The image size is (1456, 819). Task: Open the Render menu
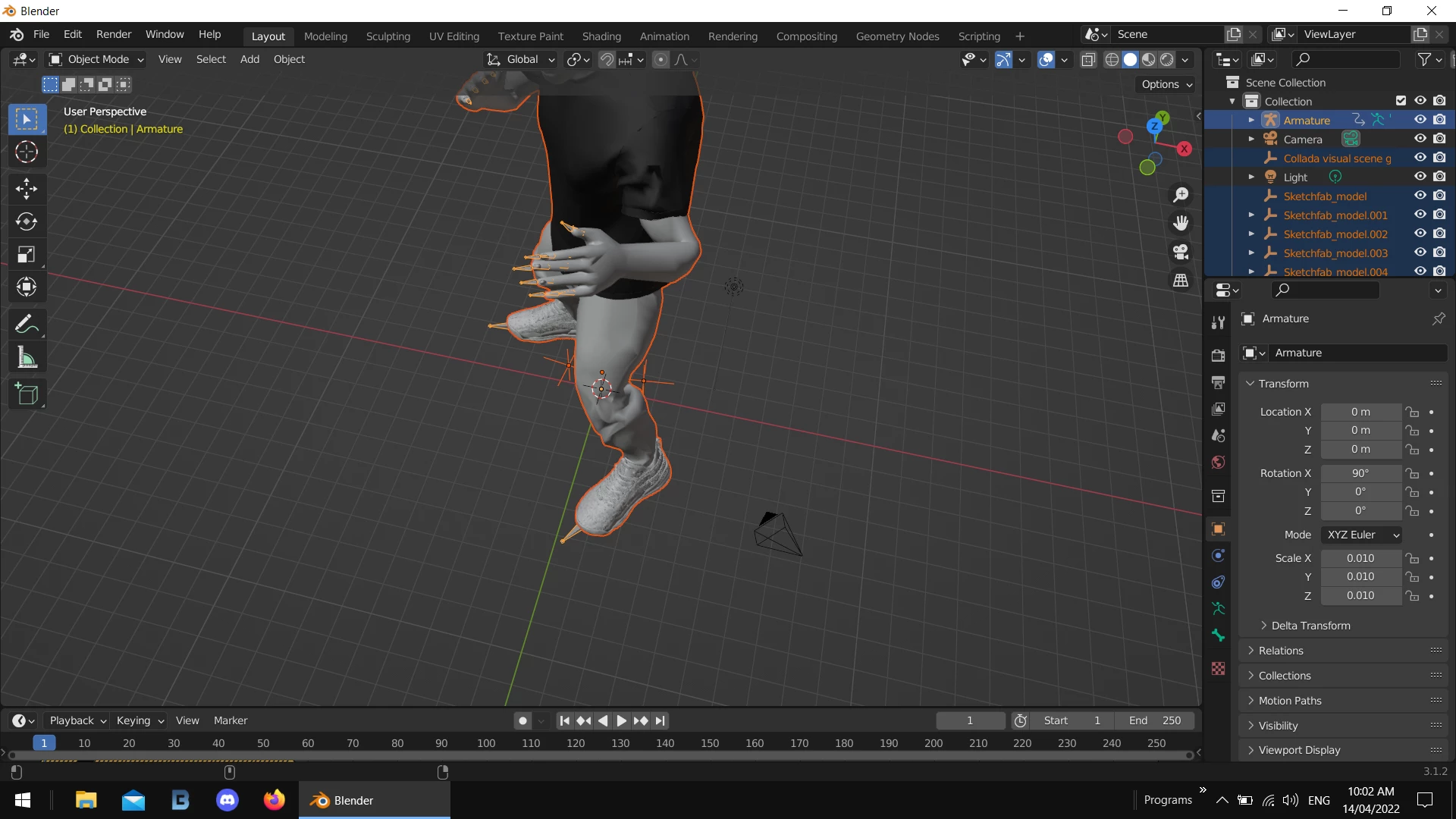coord(114,34)
